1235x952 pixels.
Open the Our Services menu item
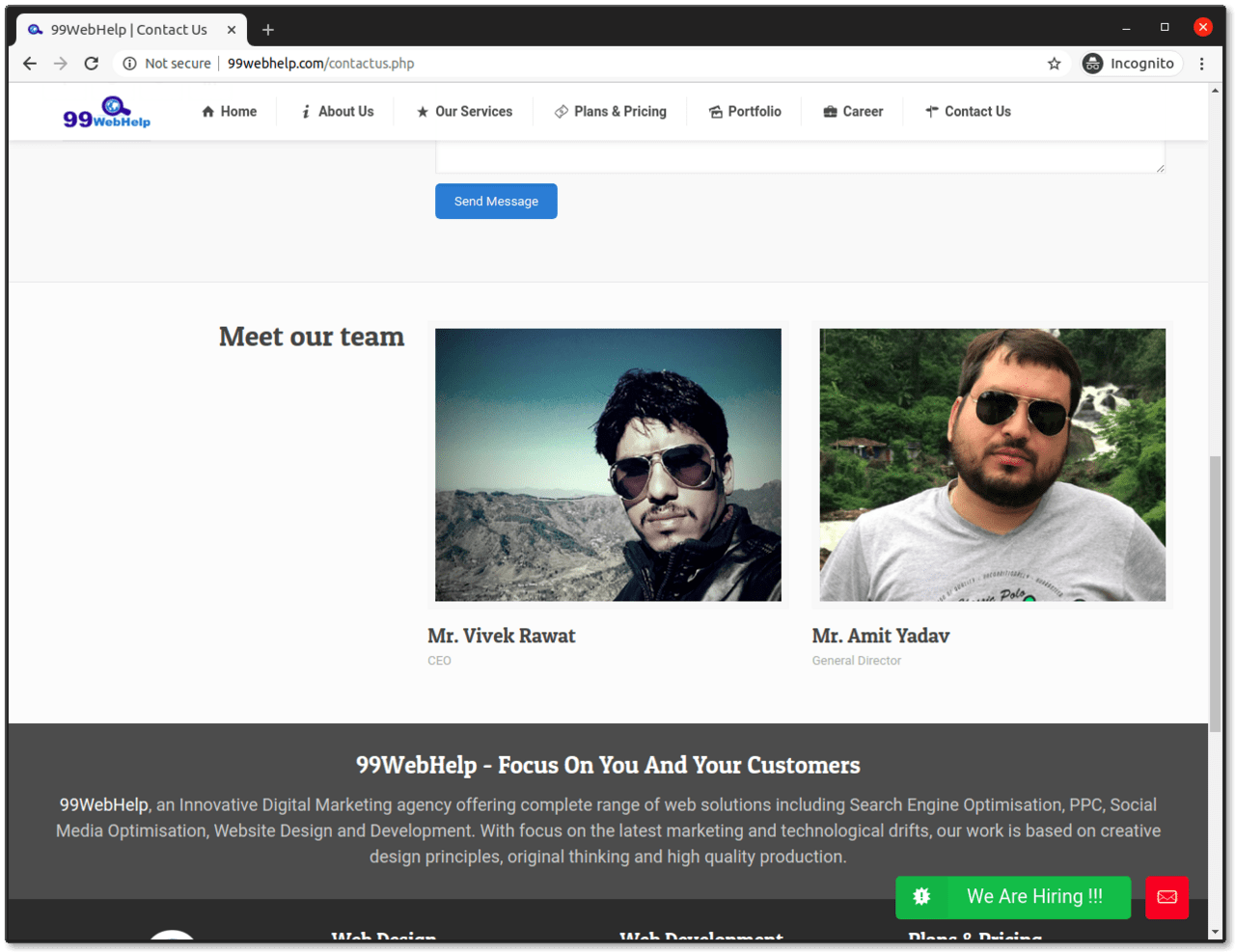[464, 112]
